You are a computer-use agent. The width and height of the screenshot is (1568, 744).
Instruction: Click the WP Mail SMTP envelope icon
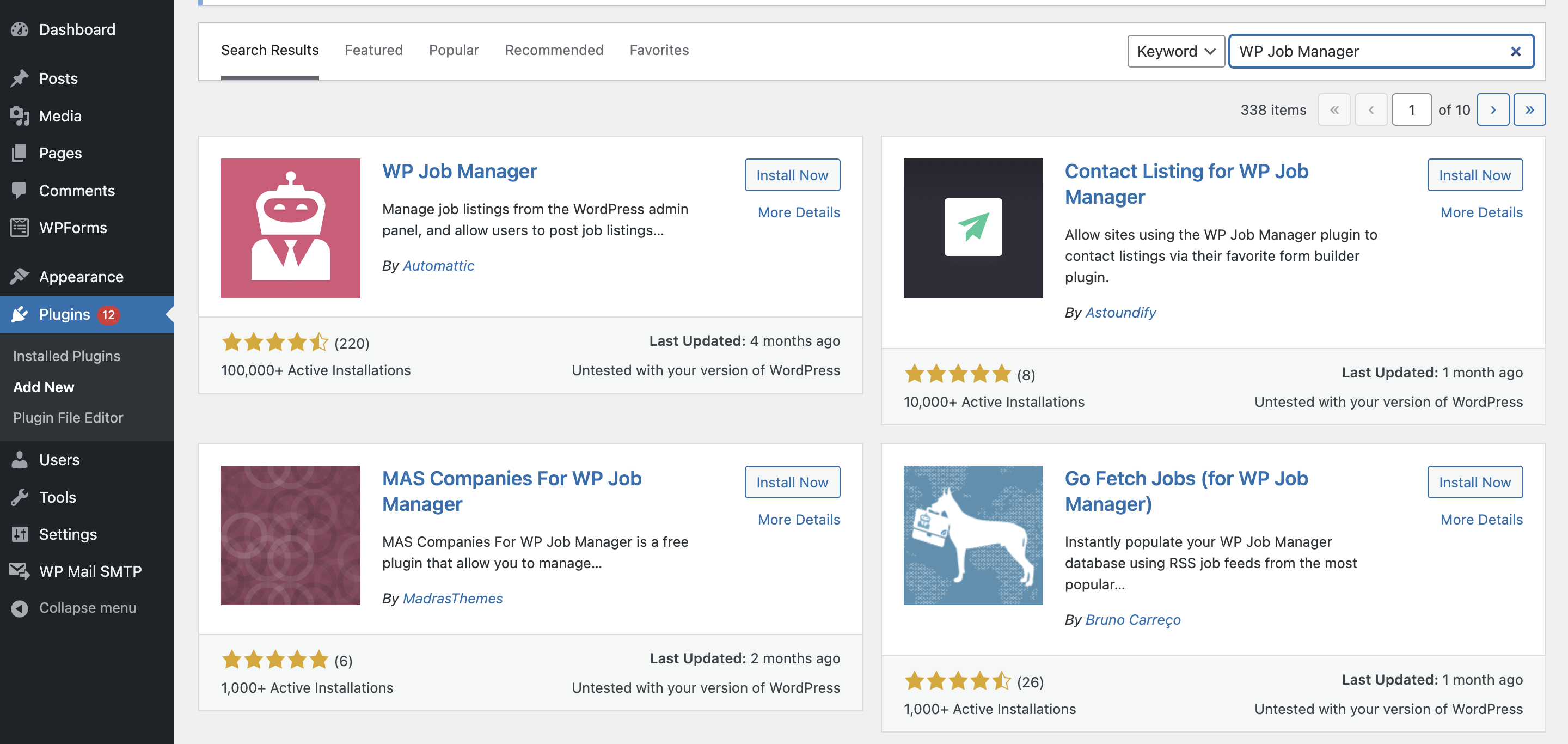tap(17, 571)
